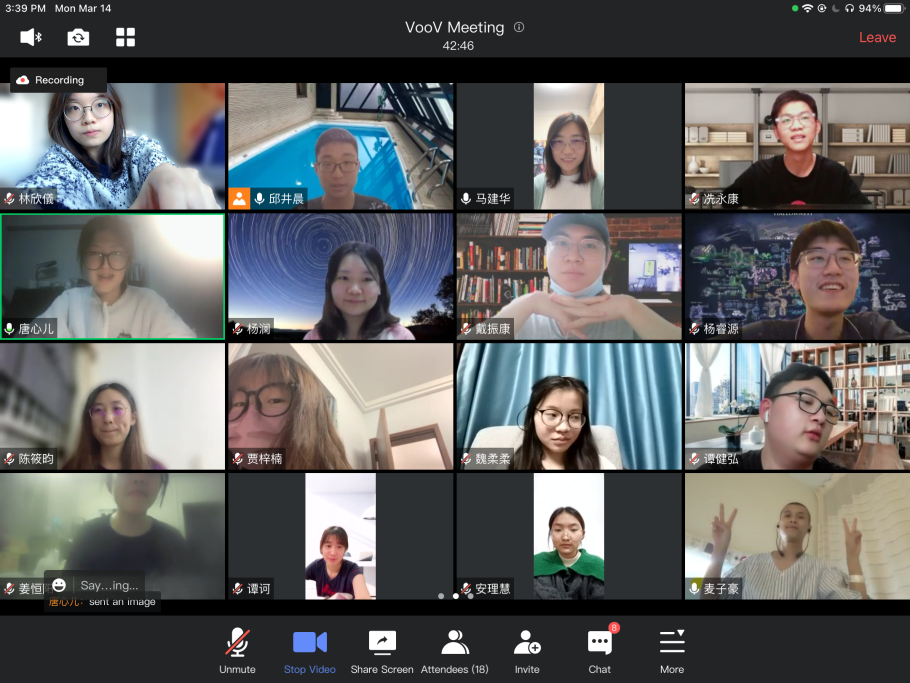Go to the last video page dot
Viewport: 910px width, 683px height.
(x=471, y=596)
